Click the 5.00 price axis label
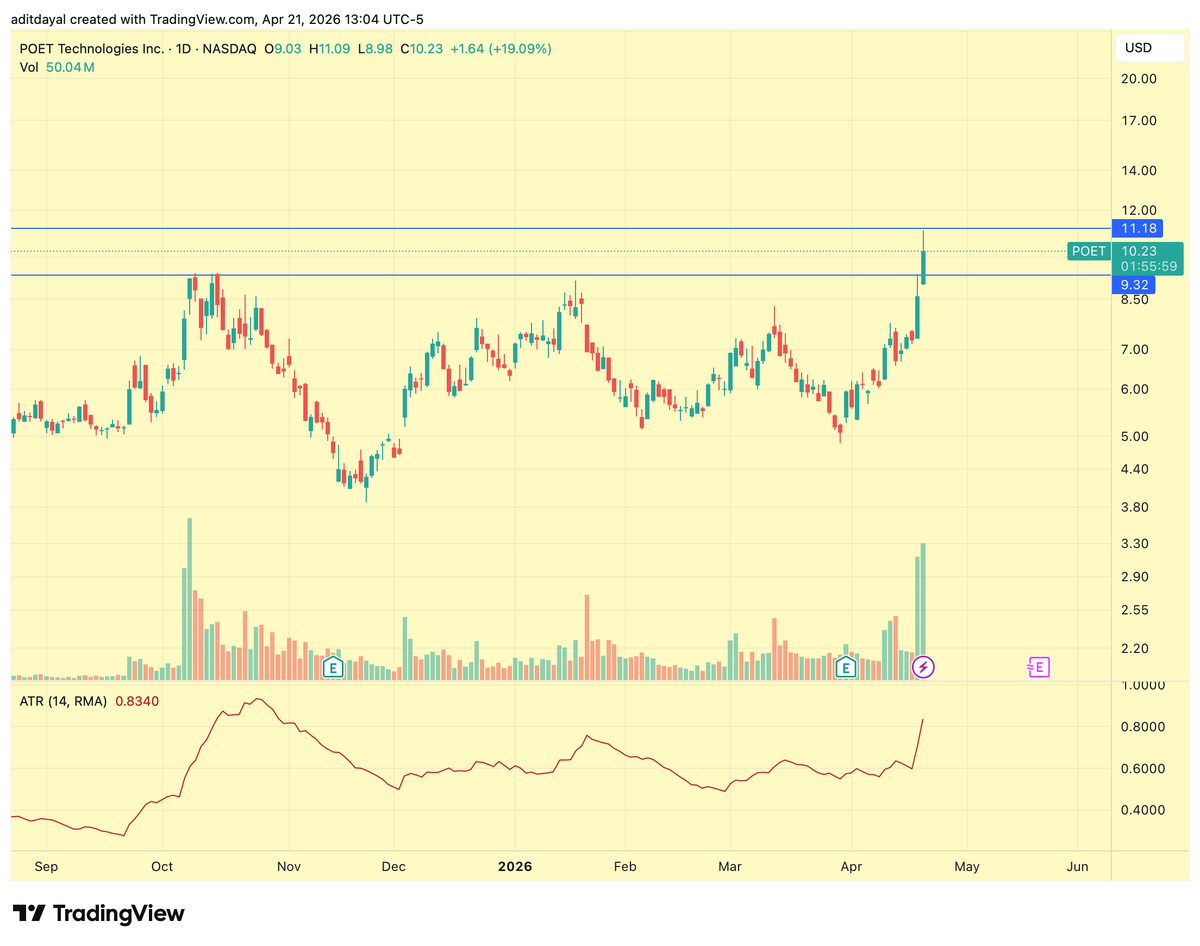This screenshot has height=946, width=1200. (1136, 437)
